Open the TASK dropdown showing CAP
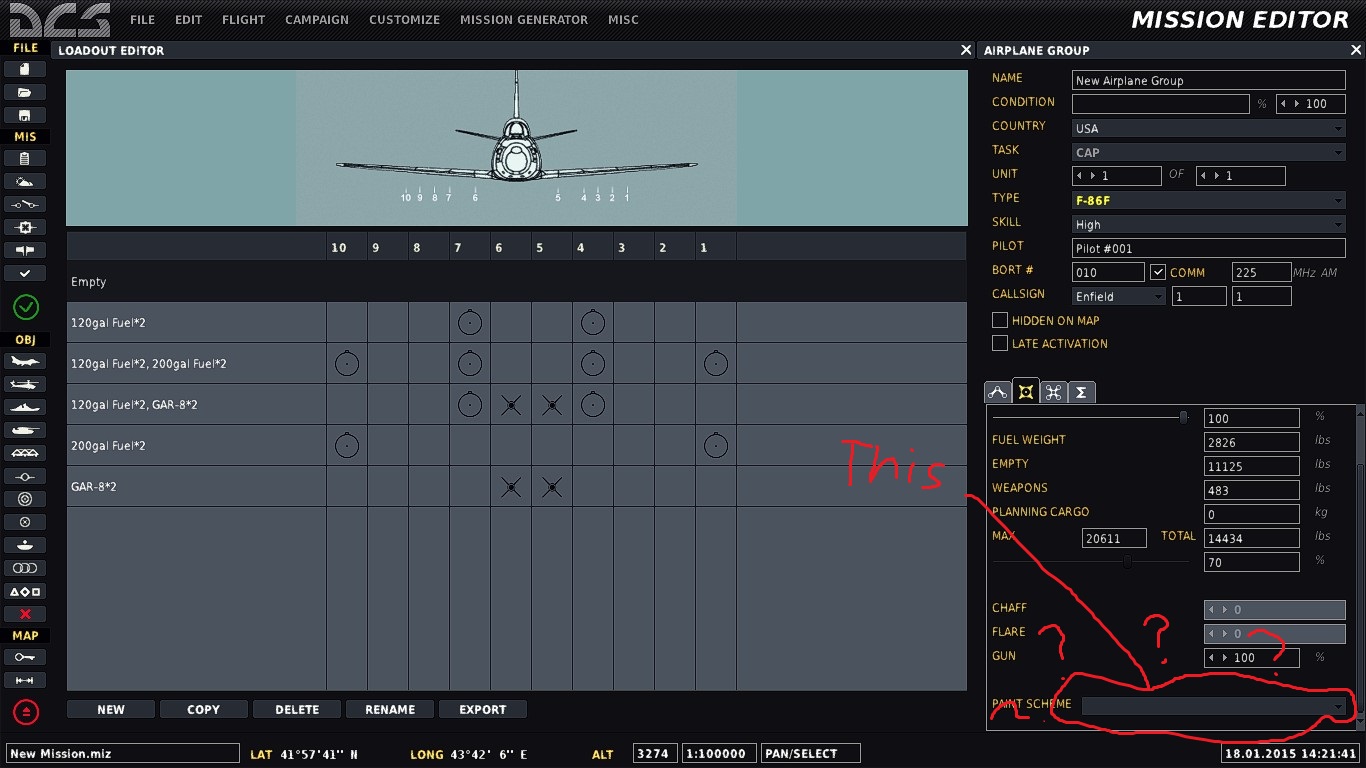The width and height of the screenshot is (1366, 768). (x=1209, y=152)
